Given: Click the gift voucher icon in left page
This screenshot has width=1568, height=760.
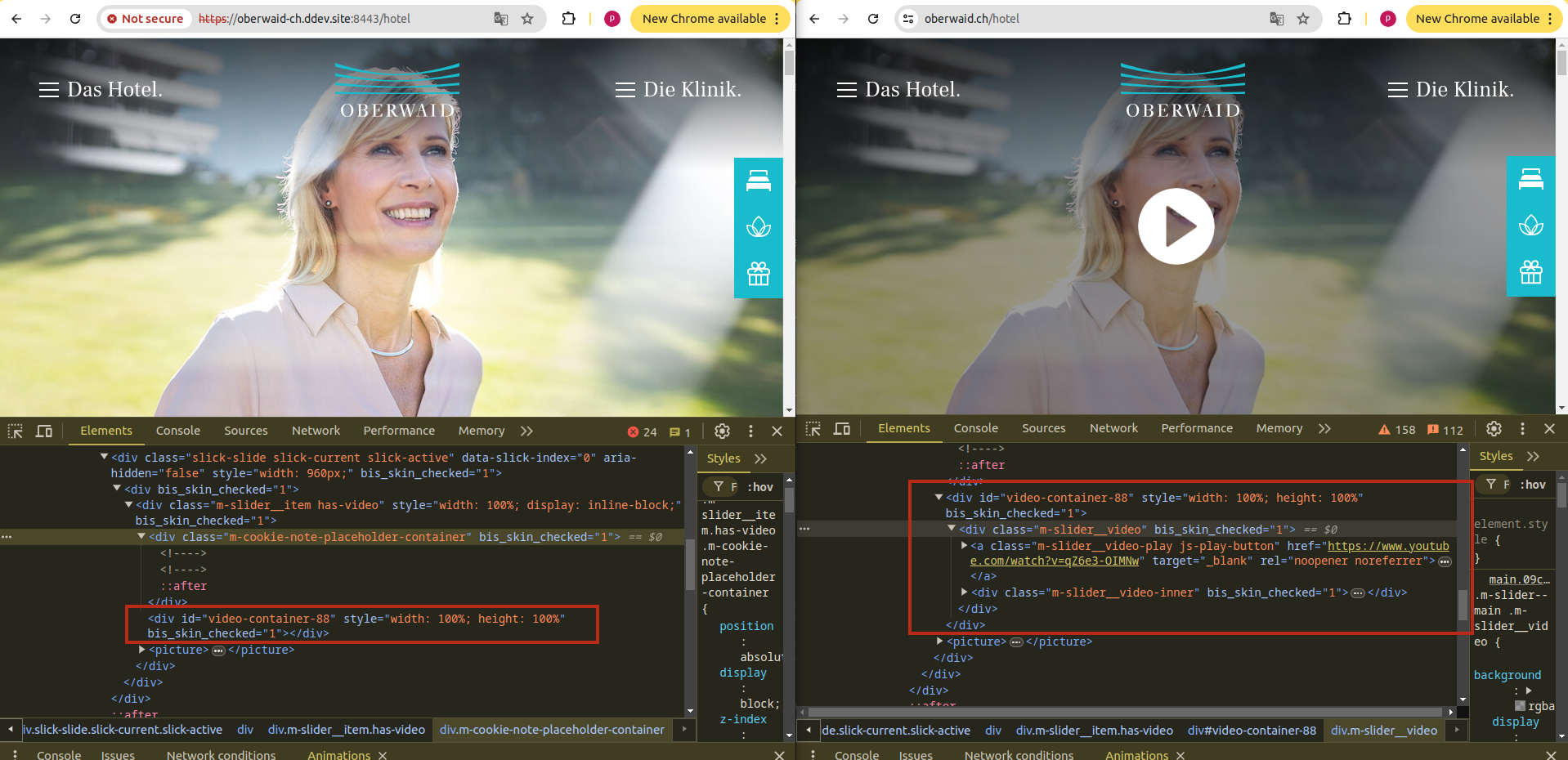Looking at the screenshot, I should (x=758, y=274).
